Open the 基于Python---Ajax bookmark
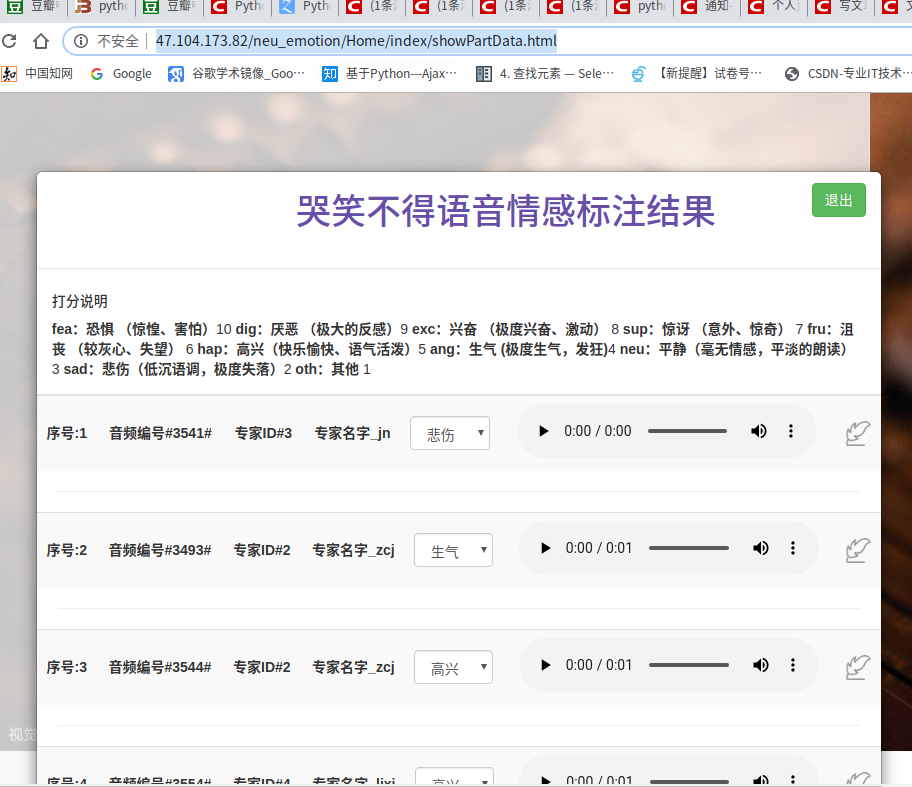The image size is (912, 787). point(389,74)
